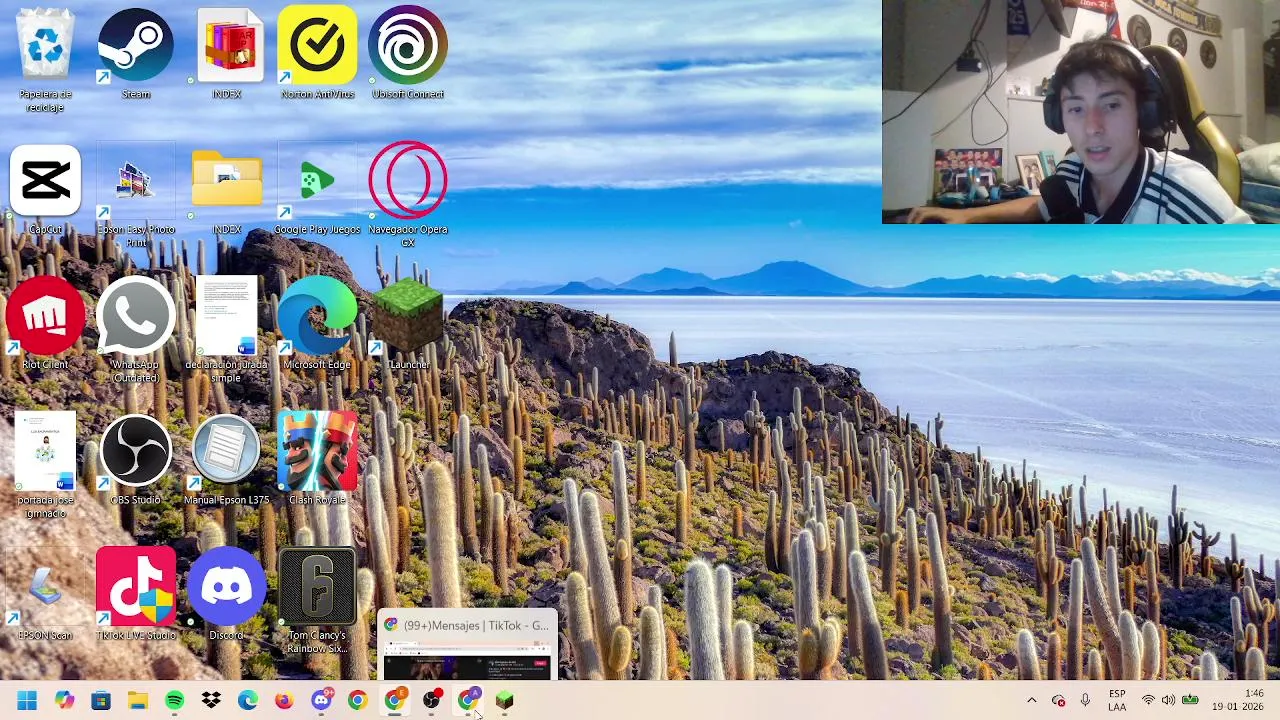Open Copilot from the taskbar

64,701
